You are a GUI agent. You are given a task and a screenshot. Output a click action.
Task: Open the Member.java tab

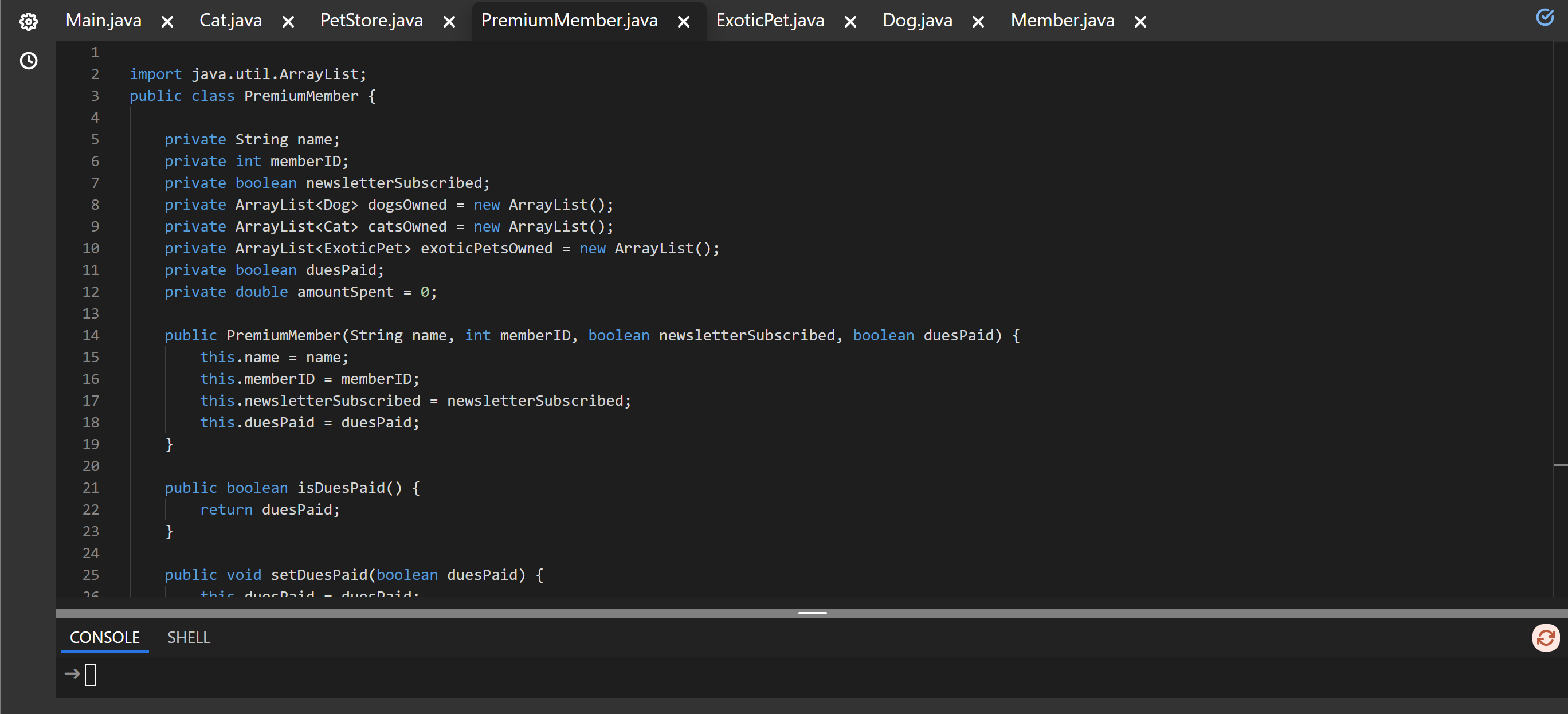click(x=1062, y=21)
